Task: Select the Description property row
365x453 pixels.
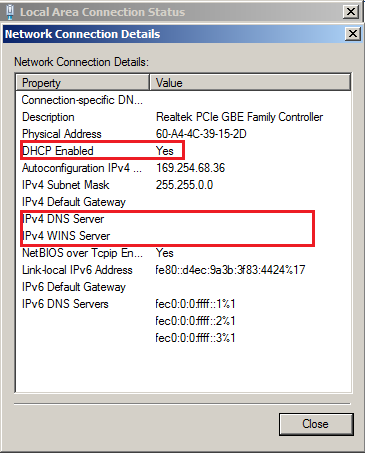Action: pyautogui.click(x=183, y=117)
